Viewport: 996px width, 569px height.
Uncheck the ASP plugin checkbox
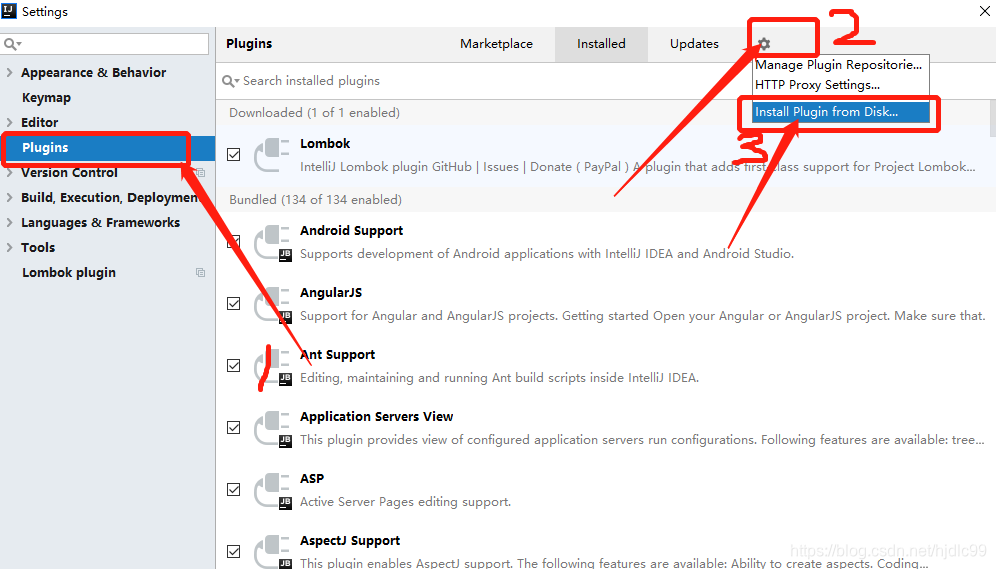(234, 490)
